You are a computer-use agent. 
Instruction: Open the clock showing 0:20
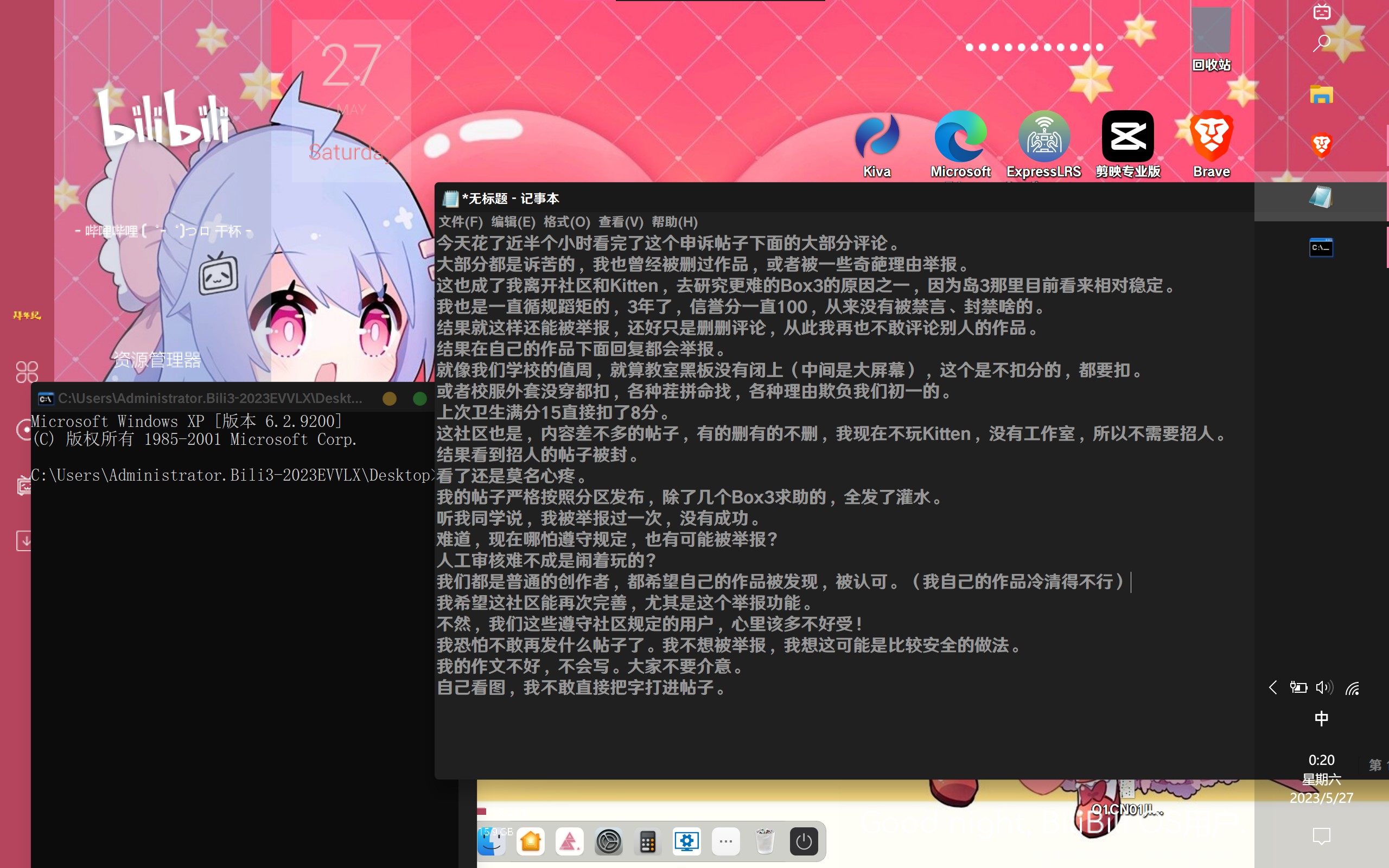click(1321, 760)
